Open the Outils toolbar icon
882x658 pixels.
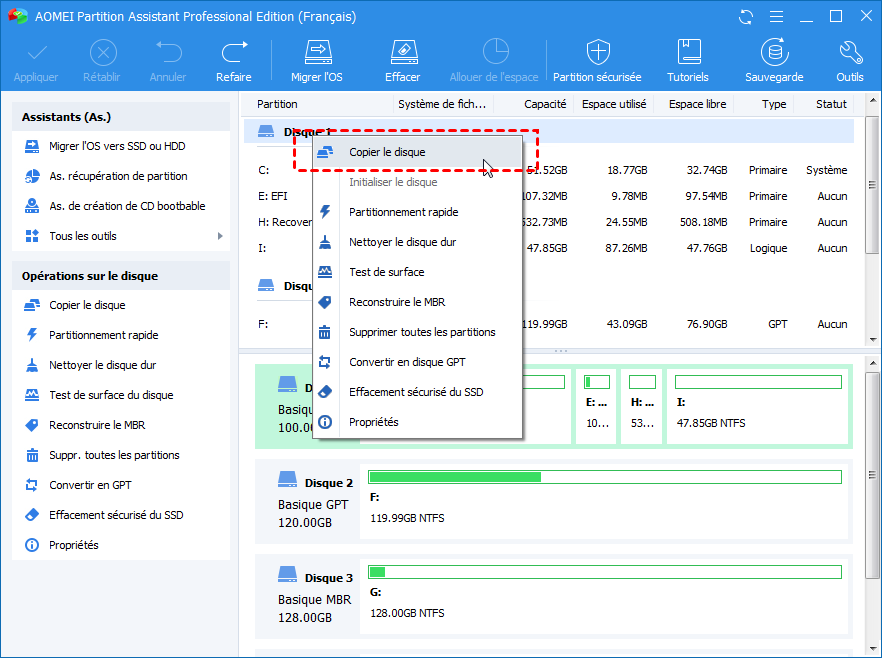click(x=850, y=52)
